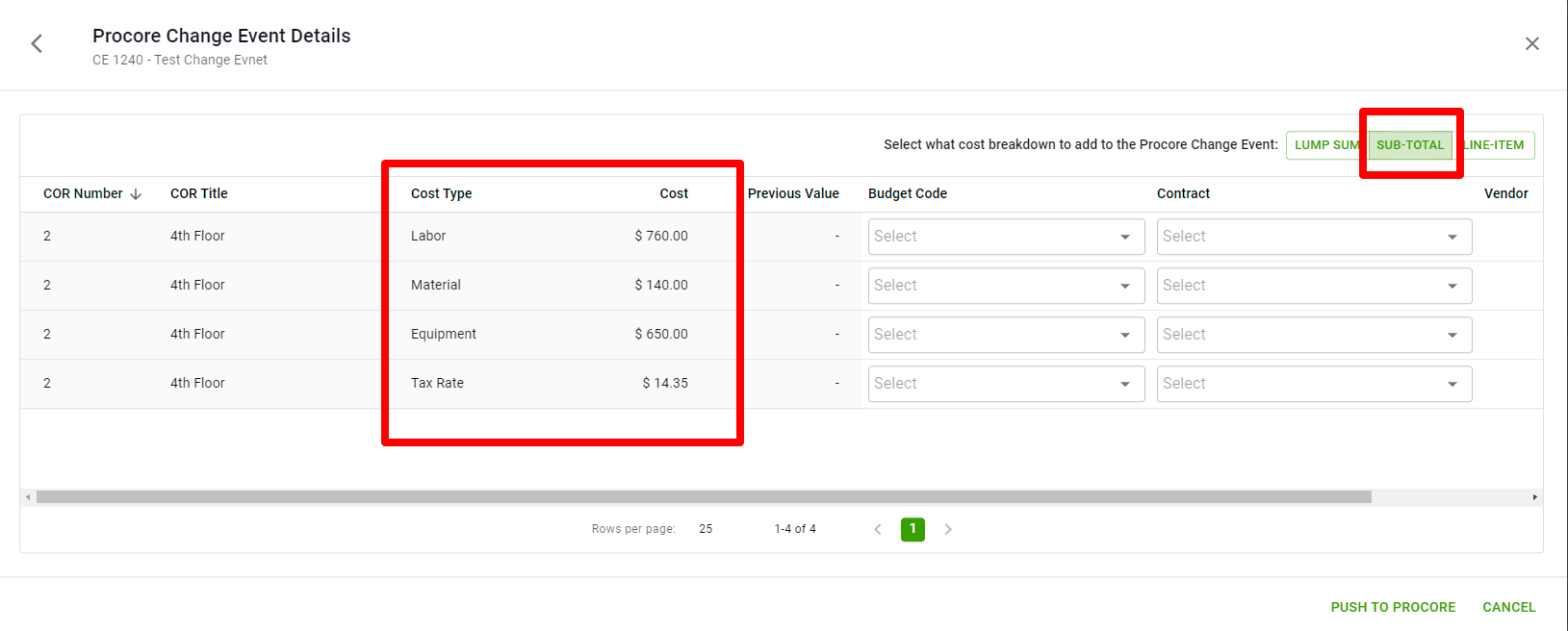Select Sub-Total cost breakdown
1568x631 pixels.
(x=1409, y=145)
